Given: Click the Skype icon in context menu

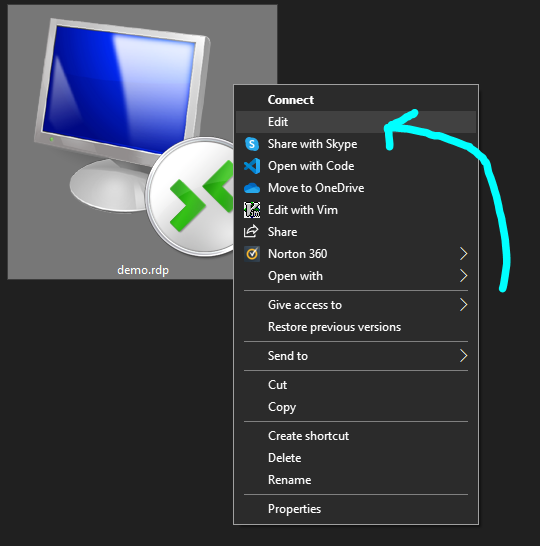Looking at the screenshot, I should pos(252,144).
